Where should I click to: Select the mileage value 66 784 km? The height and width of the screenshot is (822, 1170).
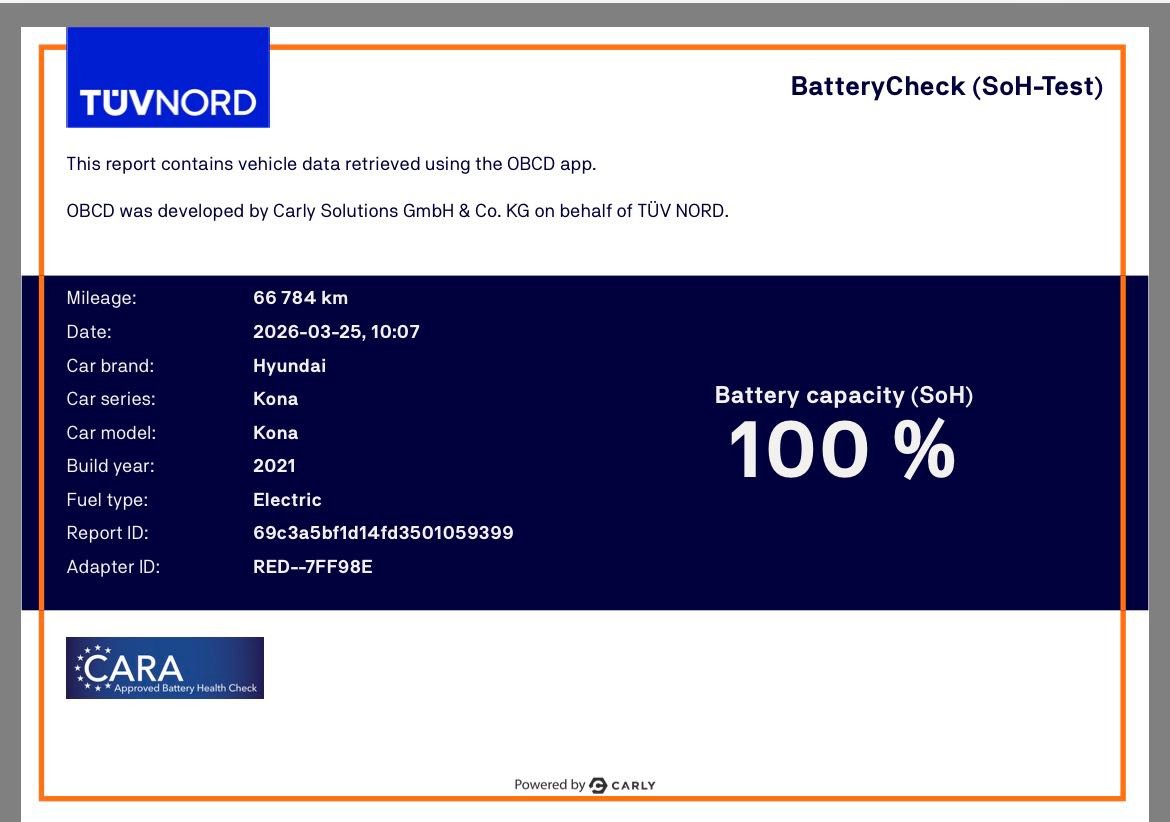tap(300, 298)
